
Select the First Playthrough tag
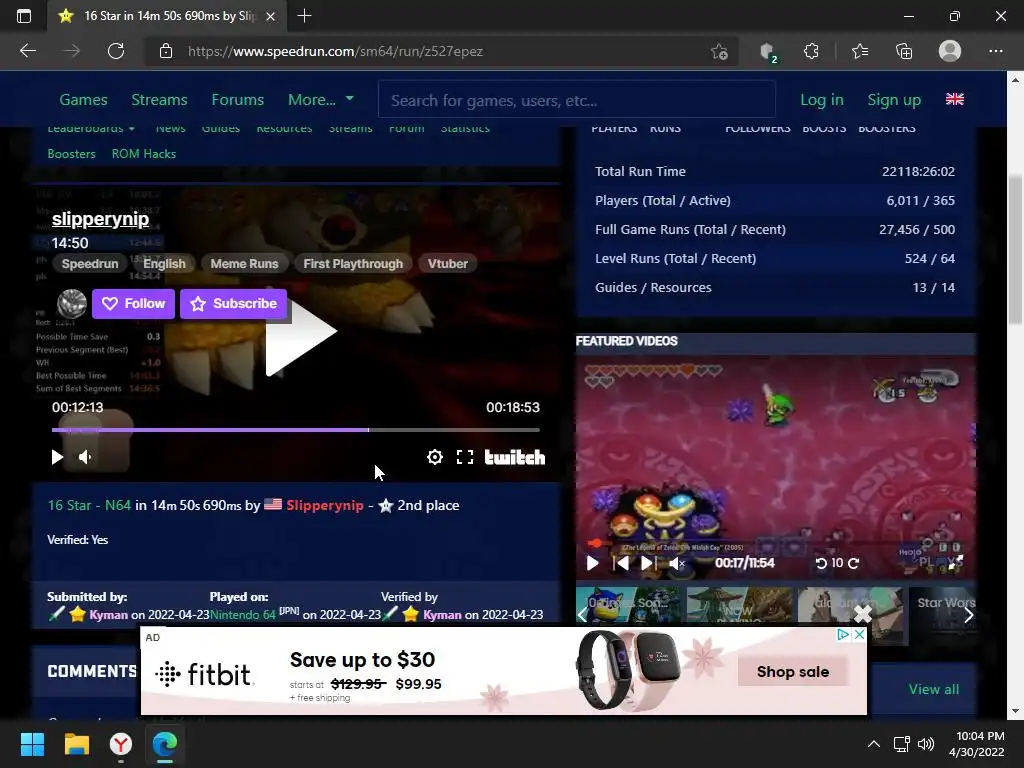point(353,264)
